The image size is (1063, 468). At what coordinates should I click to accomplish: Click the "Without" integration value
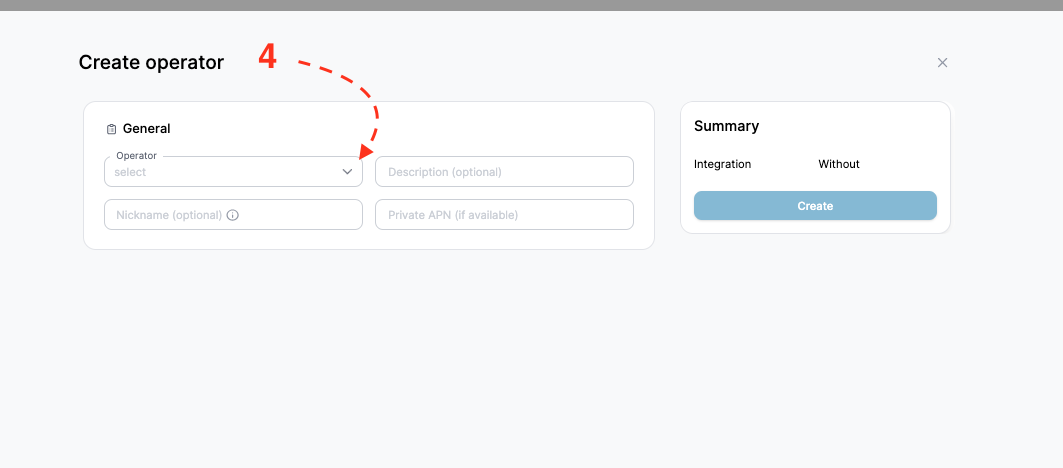[x=839, y=164]
